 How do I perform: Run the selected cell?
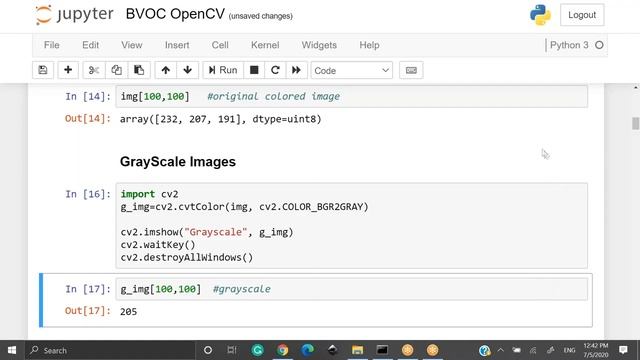tap(223, 70)
